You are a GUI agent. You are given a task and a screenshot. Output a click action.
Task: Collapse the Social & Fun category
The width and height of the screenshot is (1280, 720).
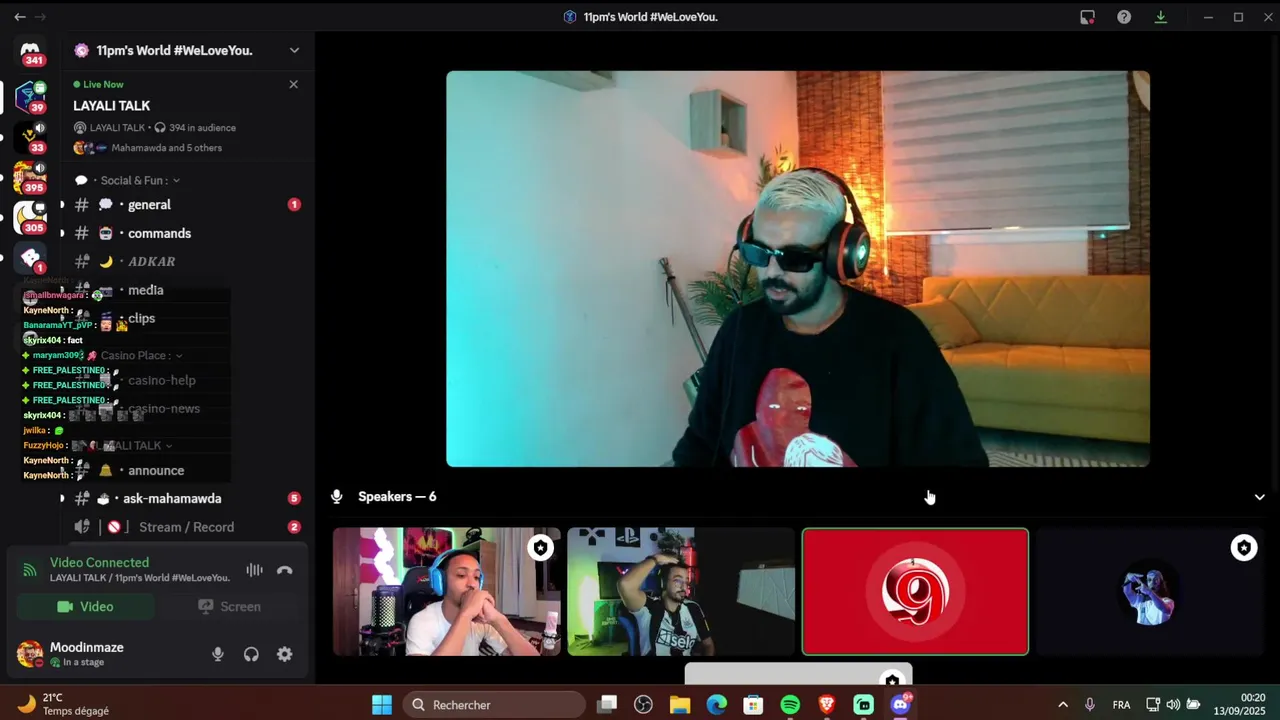point(139,180)
